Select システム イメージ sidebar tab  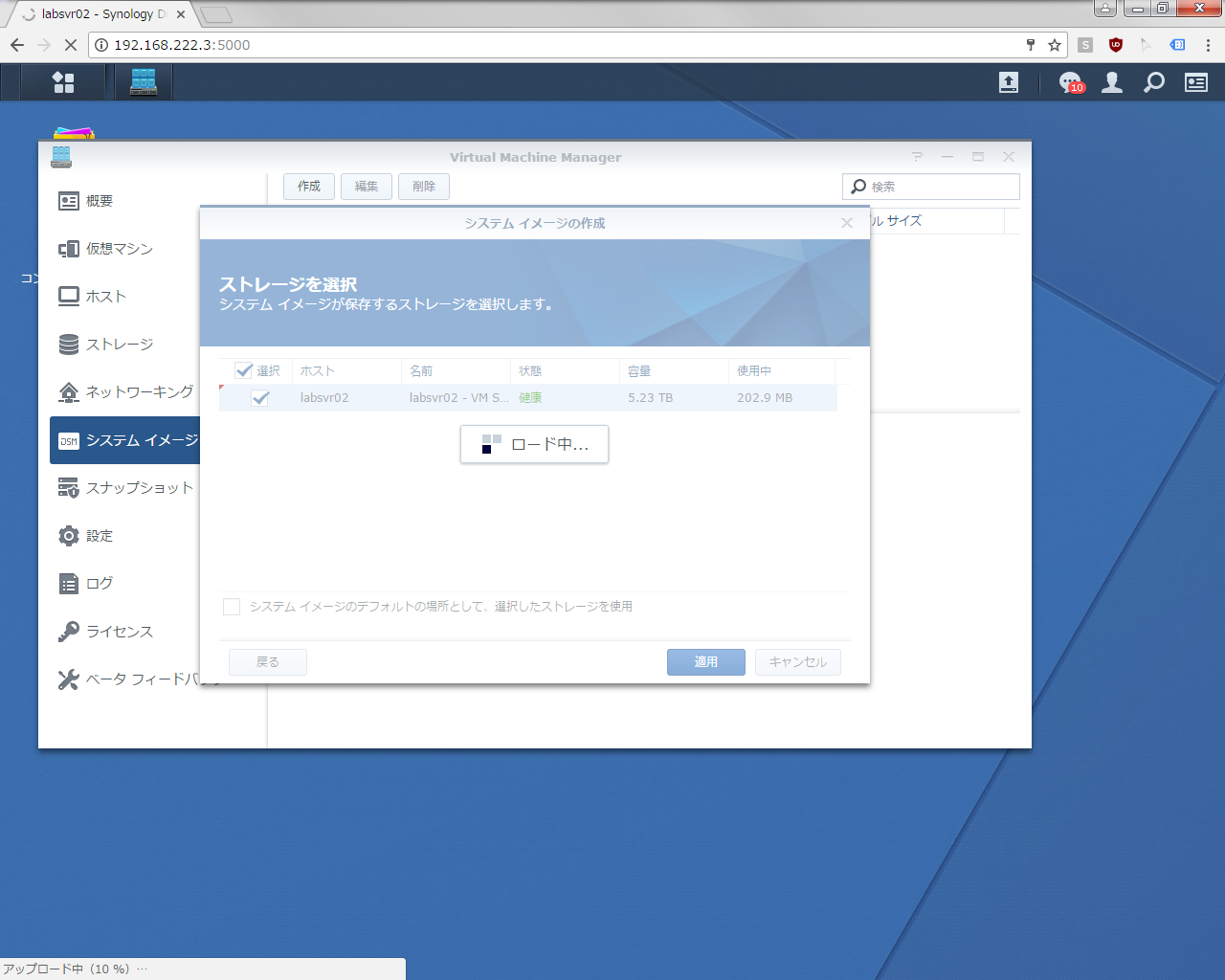pyautogui.click(x=125, y=440)
